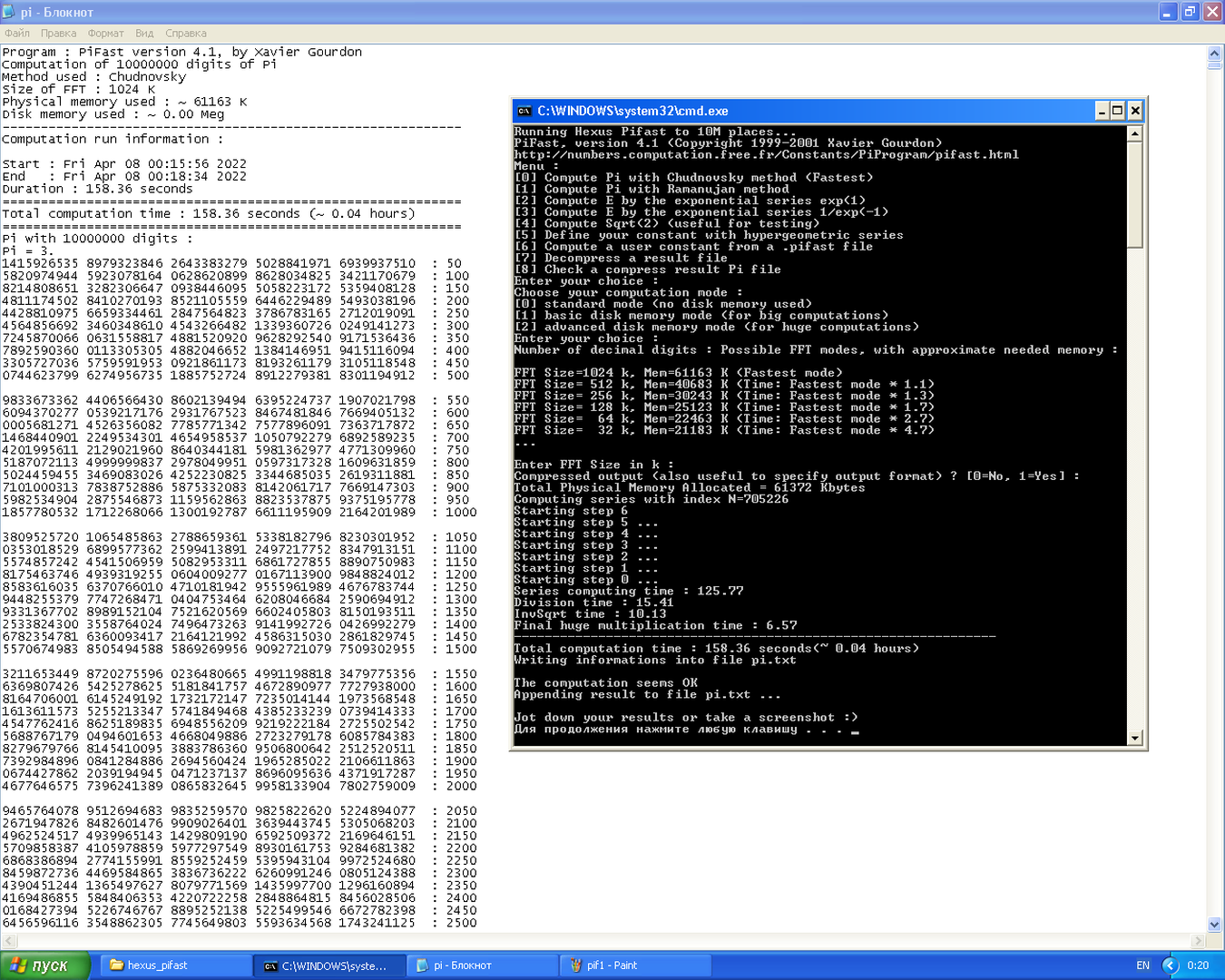Image resolution: width=1225 pixels, height=980 pixels.
Task: Click the cmd.exe window system icon
Action: point(524,111)
